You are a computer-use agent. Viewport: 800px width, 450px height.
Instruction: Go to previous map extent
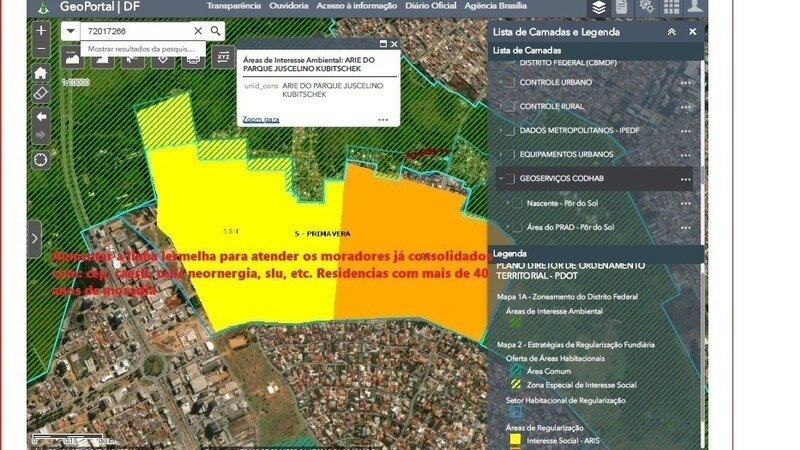tap(41, 116)
